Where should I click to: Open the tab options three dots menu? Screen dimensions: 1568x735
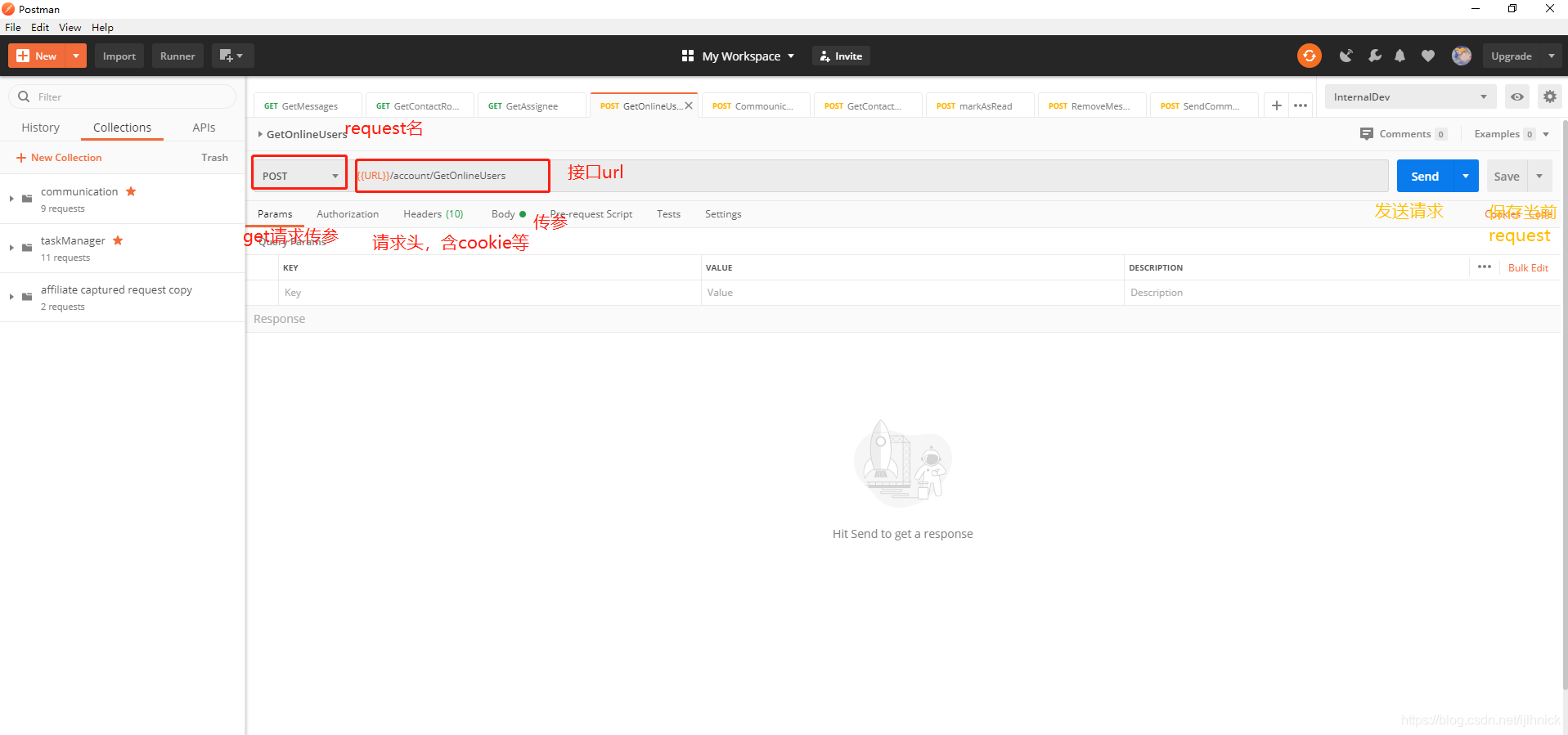(x=1301, y=105)
